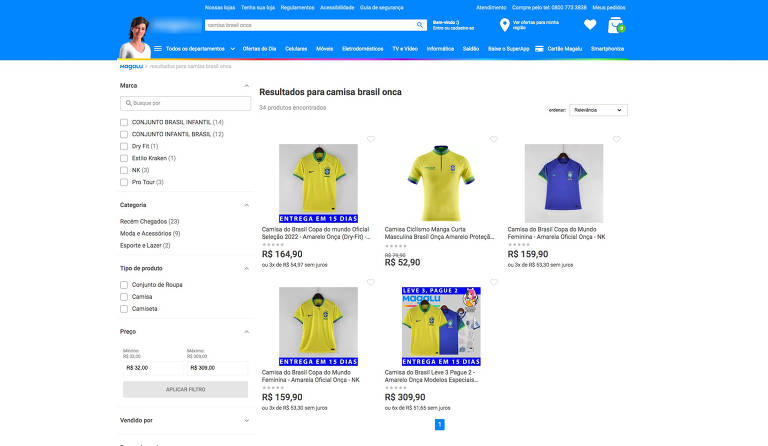Open Baixe o SuperApp link
768x446 pixels.
(508, 49)
